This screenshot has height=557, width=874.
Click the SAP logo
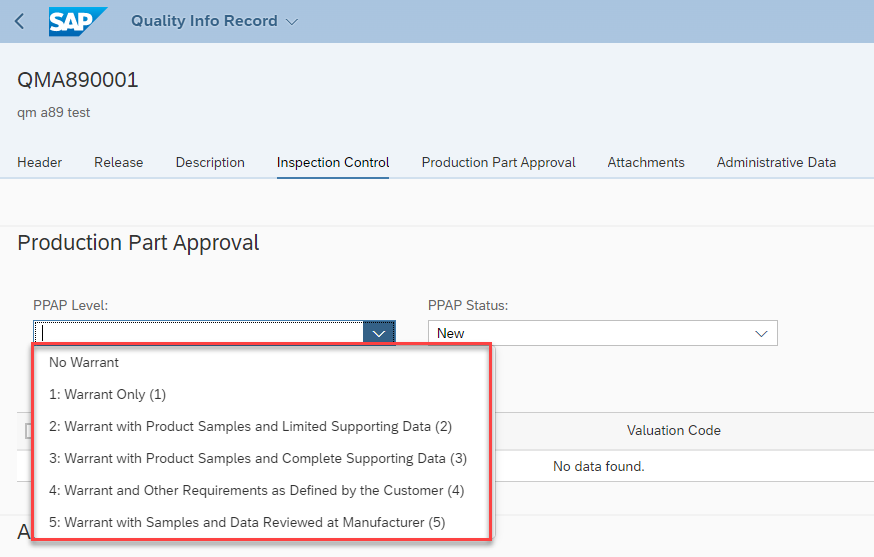76,21
